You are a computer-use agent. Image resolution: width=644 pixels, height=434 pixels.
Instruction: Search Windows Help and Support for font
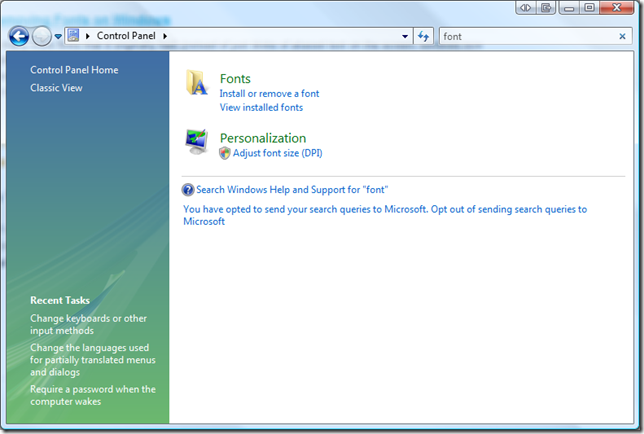292,190
